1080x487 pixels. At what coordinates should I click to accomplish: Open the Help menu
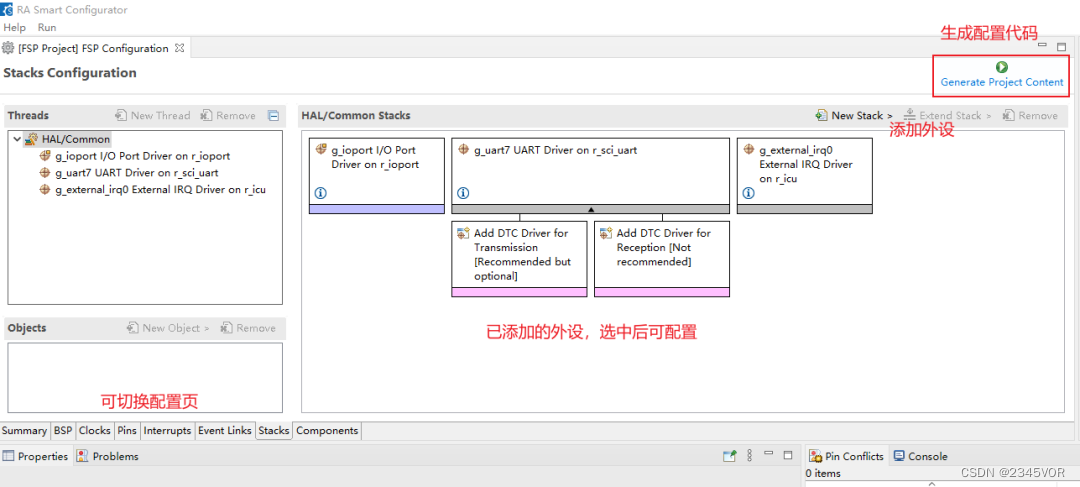(14, 28)
